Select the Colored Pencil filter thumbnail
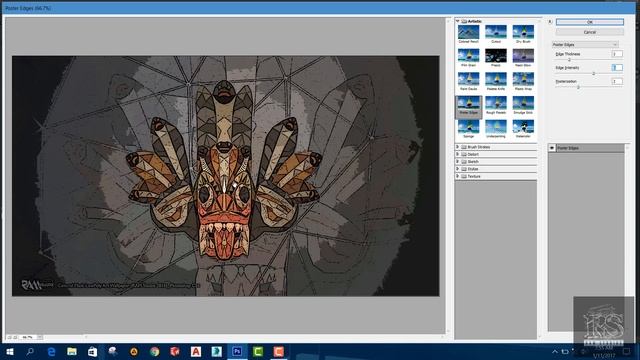The image size is (640, 360). click(468, 32)
